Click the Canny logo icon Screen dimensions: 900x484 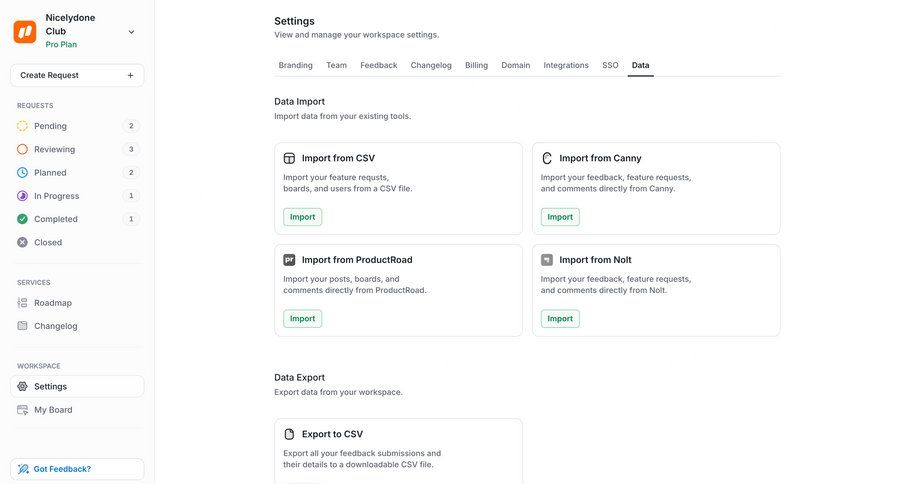pos(547,158)
